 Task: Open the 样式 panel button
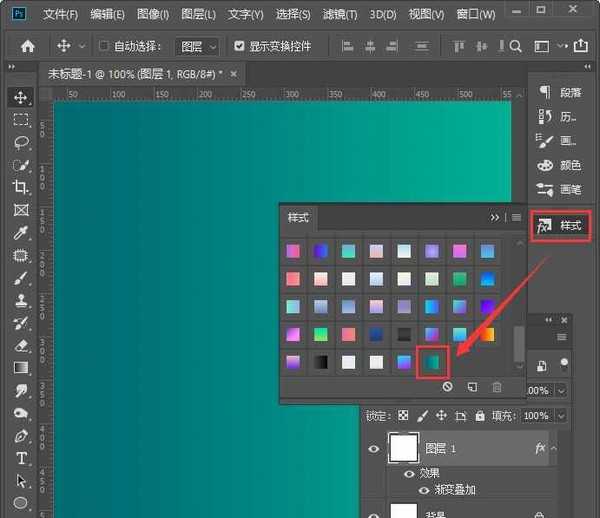pos(560,225)
